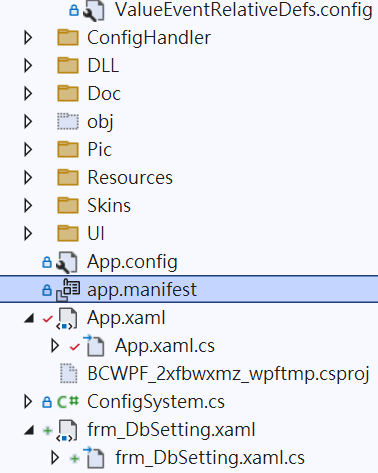Expand the Resources folder node
Viewport: 378px width, 473px height.
28,178
